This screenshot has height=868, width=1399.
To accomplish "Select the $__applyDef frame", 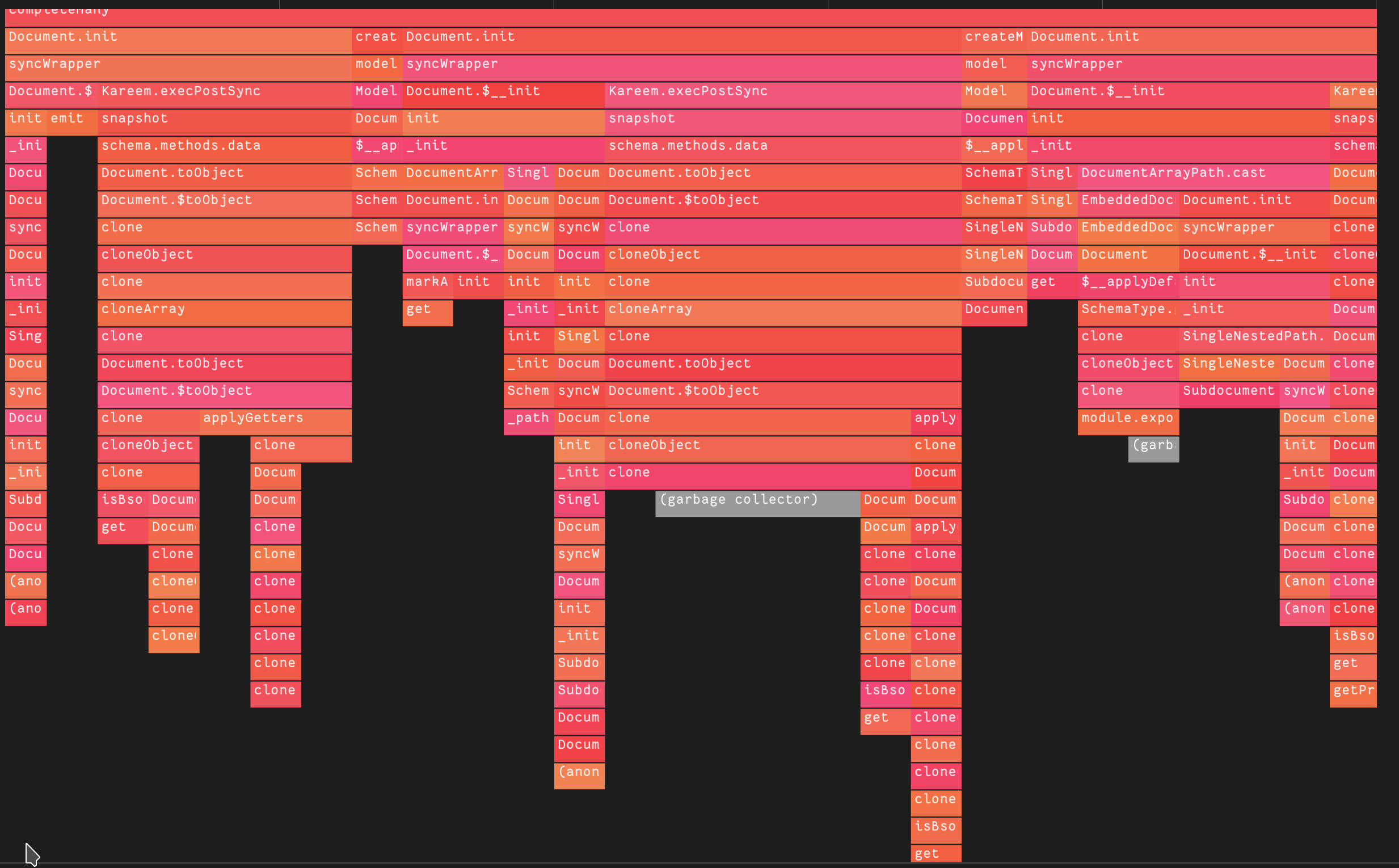I will (1127, 281).
